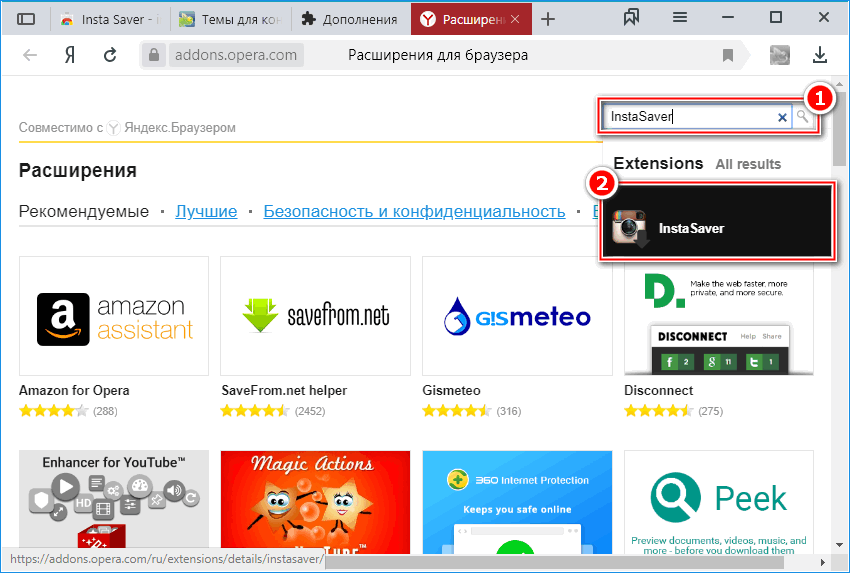Image resolution: width=850 pixels, height=573 pixels.
Task: Click the back navigation arrow
Action: (30, 55)
